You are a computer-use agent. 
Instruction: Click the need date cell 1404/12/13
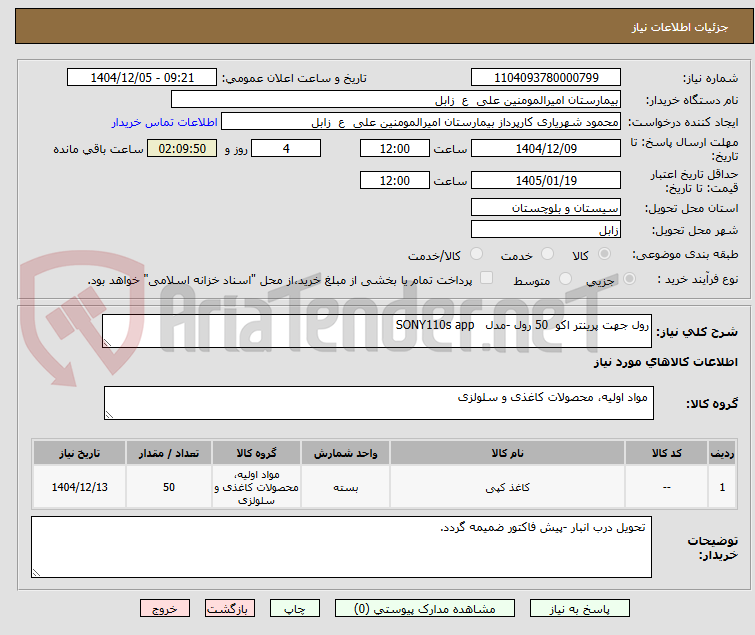click(x=79, y=487)
